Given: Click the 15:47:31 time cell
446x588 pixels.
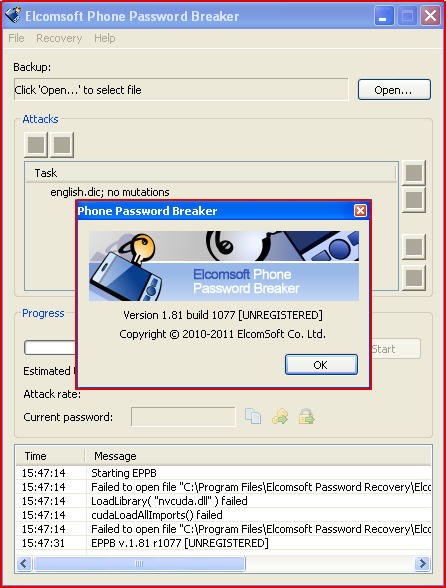Looking at the screenshot, I should click(43, 543).
